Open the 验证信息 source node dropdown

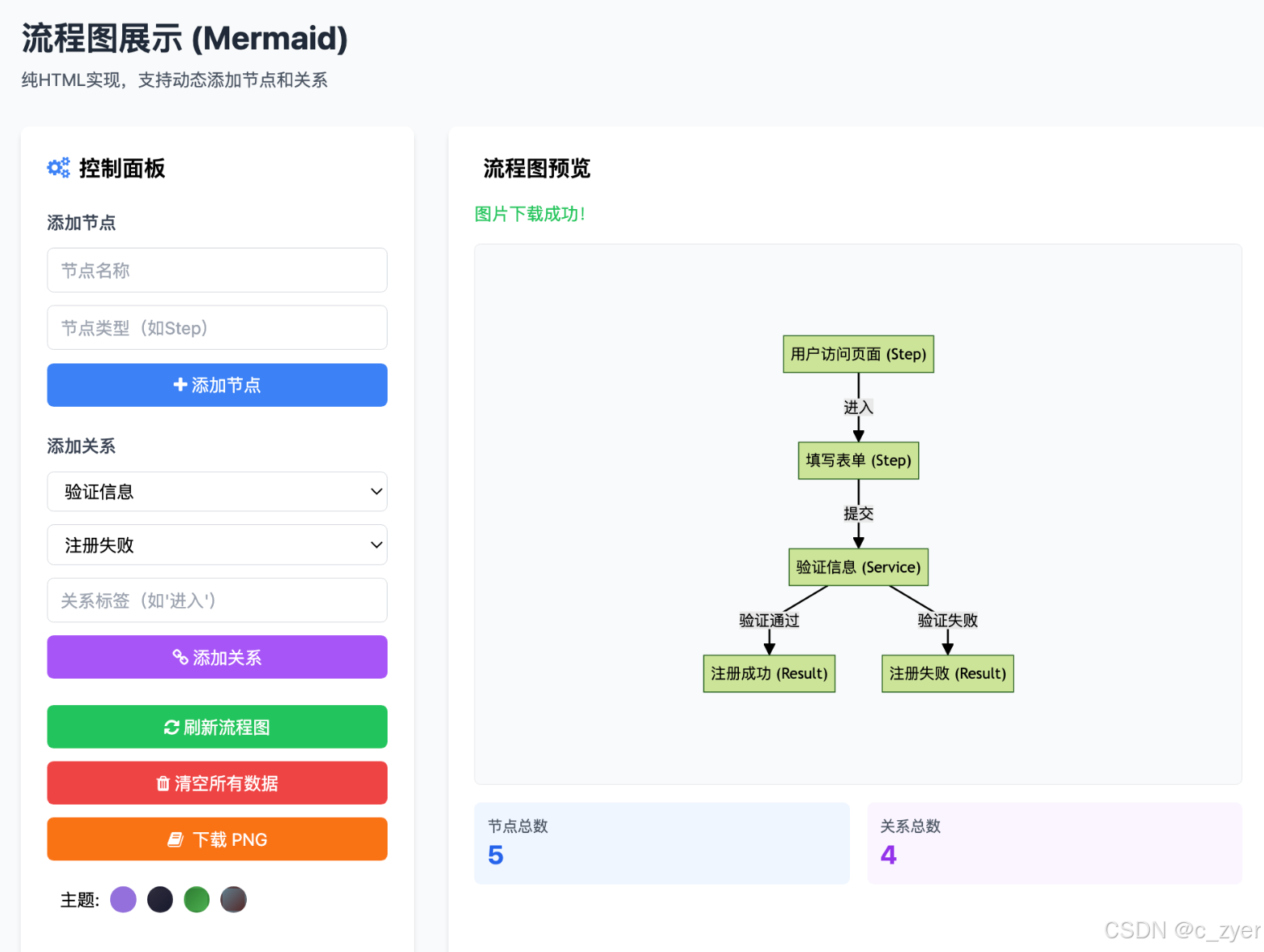(217, 491)
